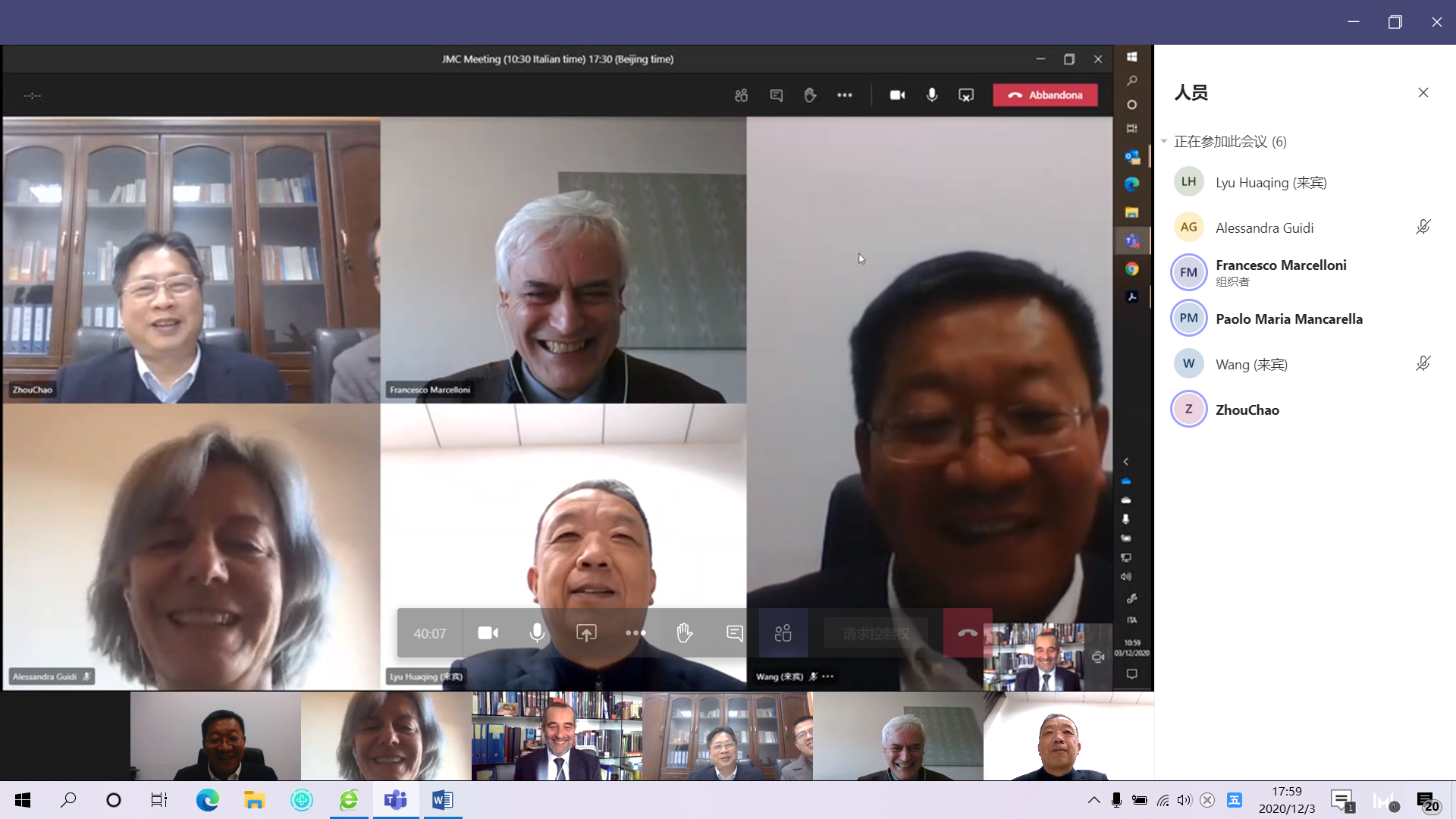Click Francesco Marcelloni video tile
The height and width of the screenshot is (819, 1456).
563,259
